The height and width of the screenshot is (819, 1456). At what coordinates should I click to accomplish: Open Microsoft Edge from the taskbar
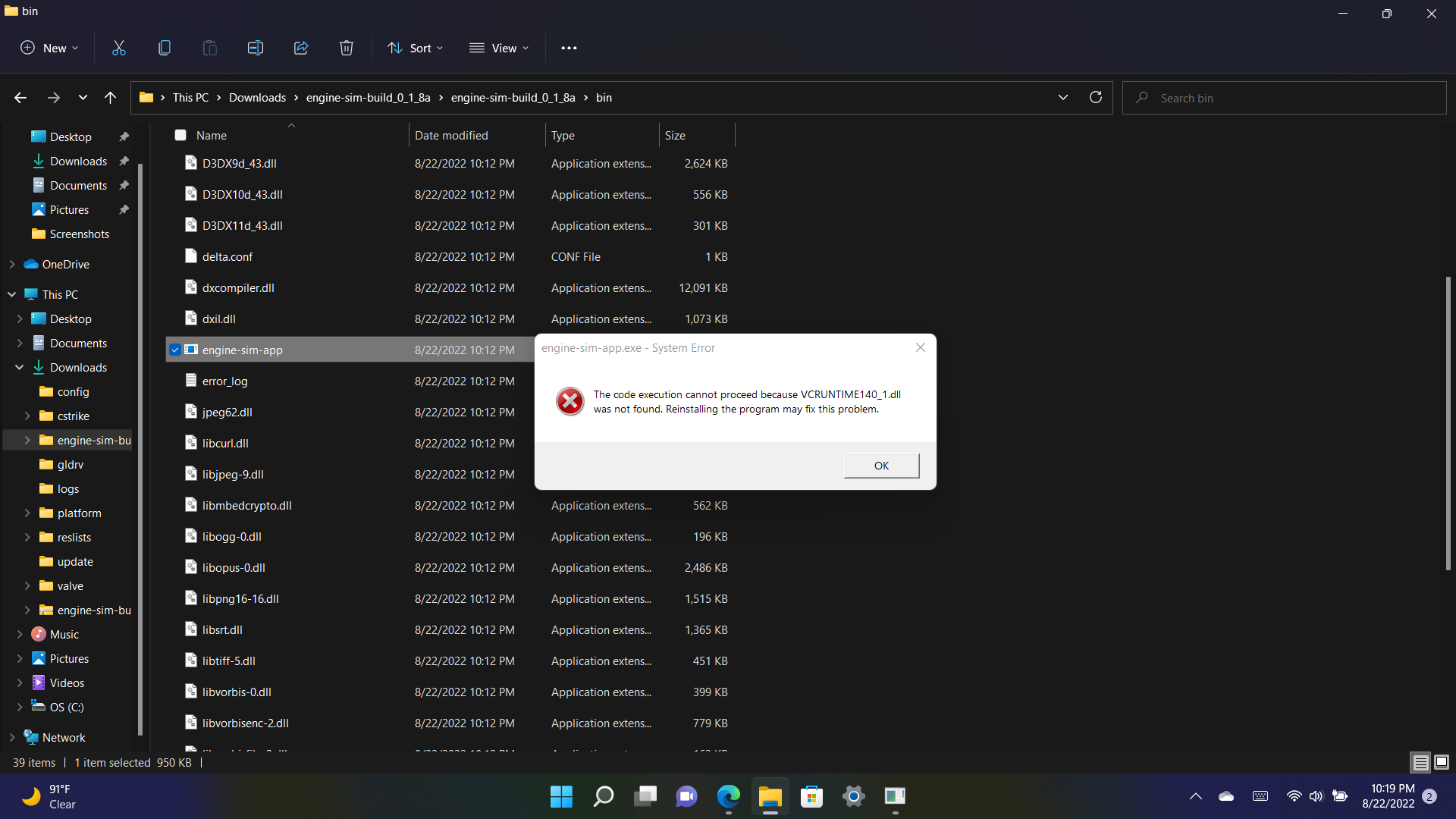pyautogui.click(x=729, y=796)
